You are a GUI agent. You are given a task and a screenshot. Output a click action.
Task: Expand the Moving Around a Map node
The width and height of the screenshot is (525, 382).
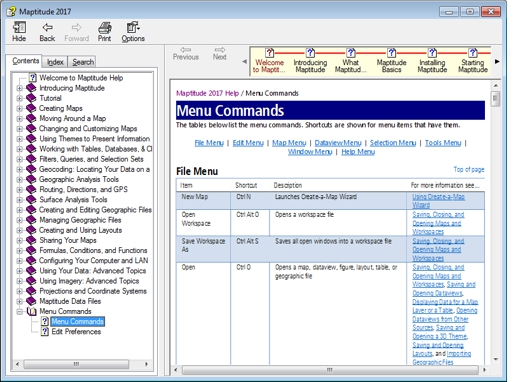tap(19, 119)
